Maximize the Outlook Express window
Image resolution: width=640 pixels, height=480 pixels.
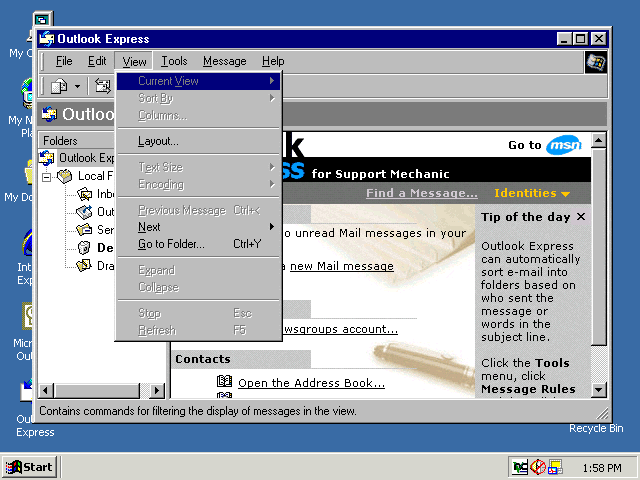point(580,39)
